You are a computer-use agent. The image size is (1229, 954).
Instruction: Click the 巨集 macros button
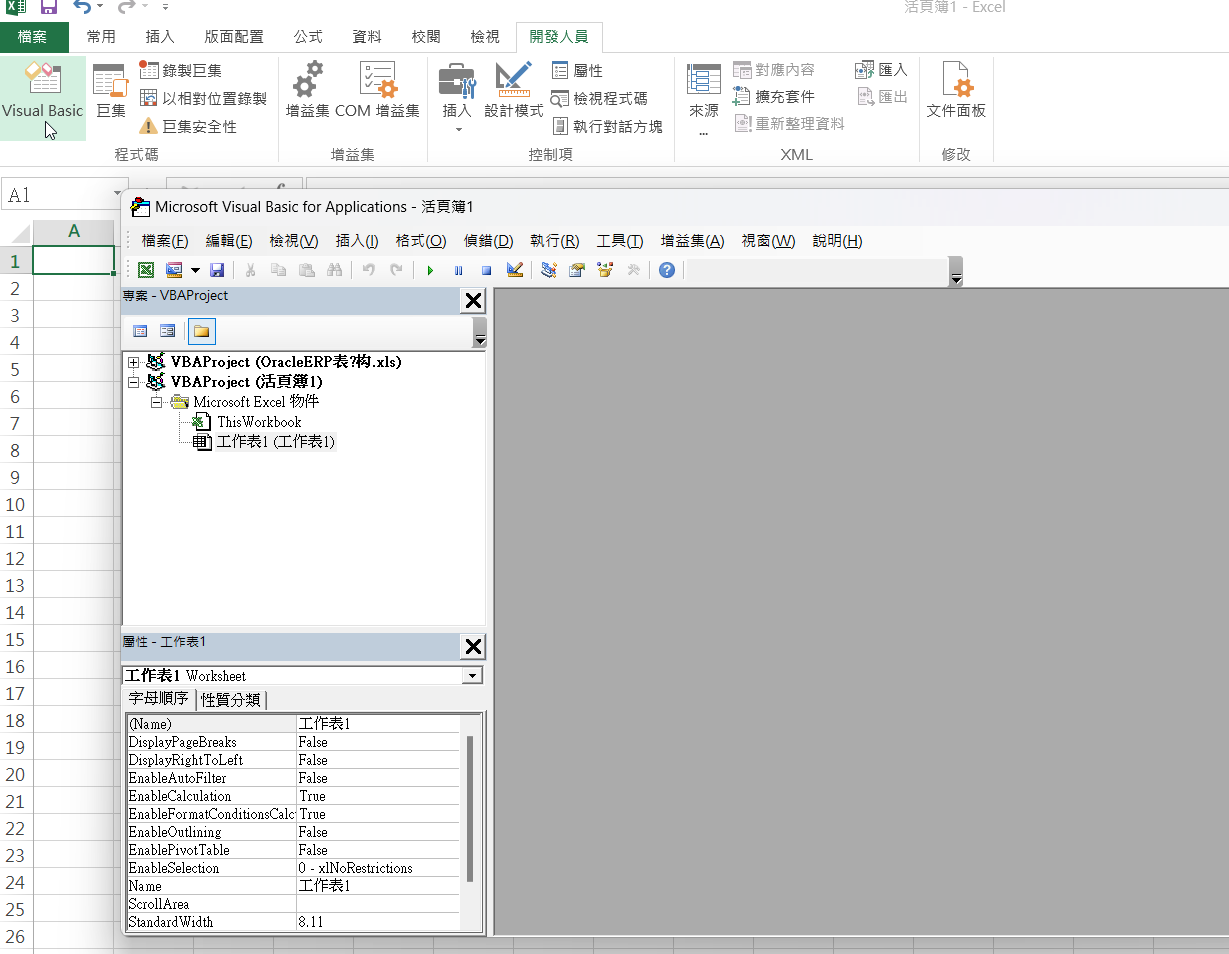click(111, 92)
